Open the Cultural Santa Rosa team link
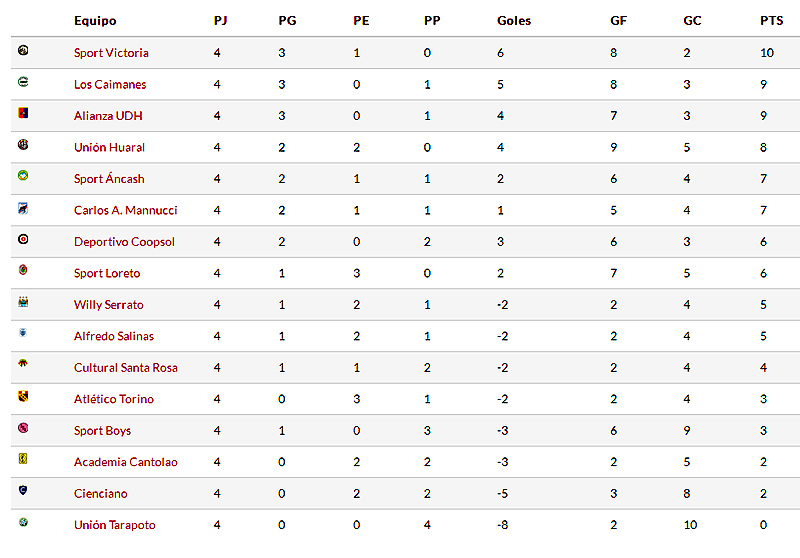 click(x=126, y=368)
